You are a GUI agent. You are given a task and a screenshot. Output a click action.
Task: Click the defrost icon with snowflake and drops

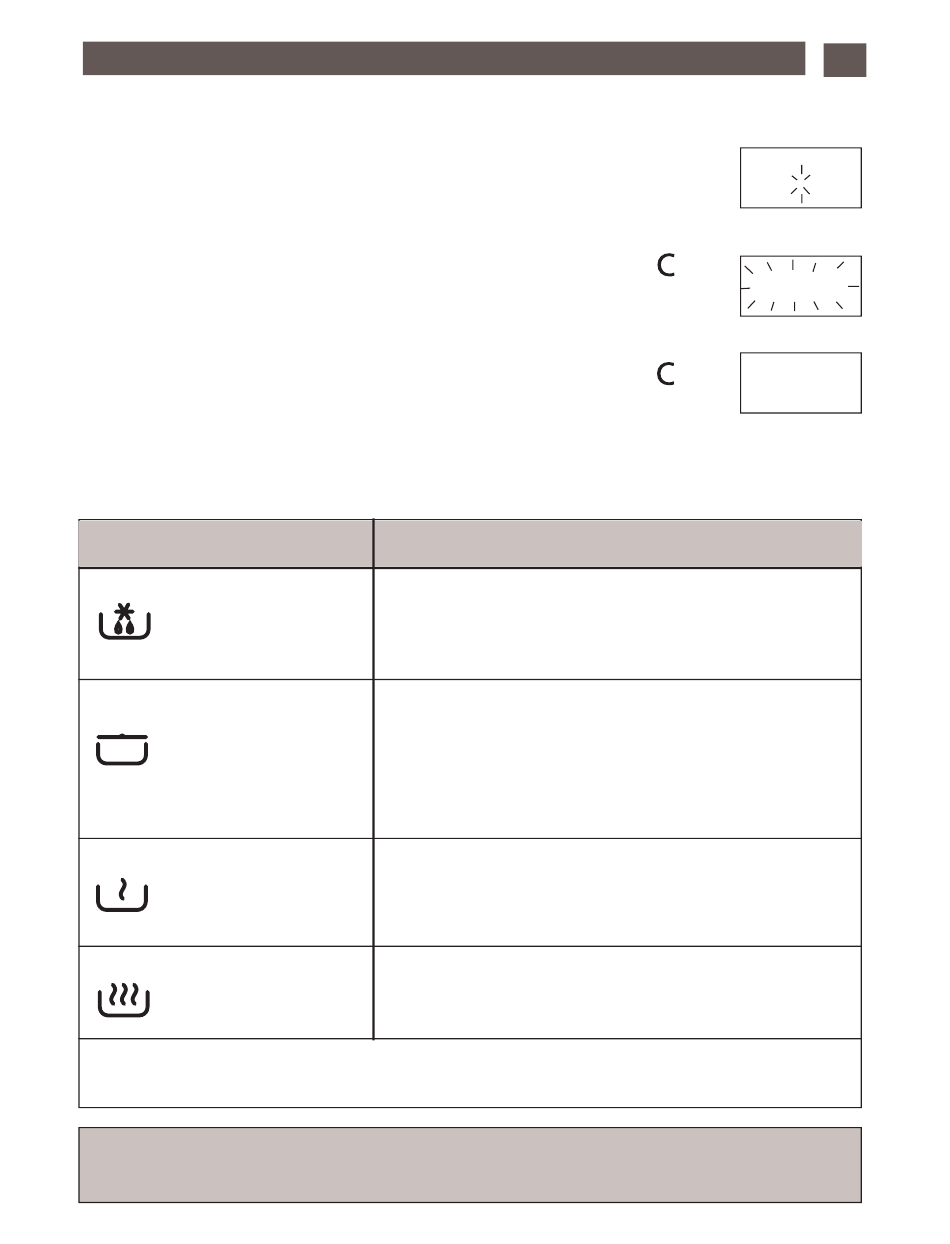(x=124, y=622)
